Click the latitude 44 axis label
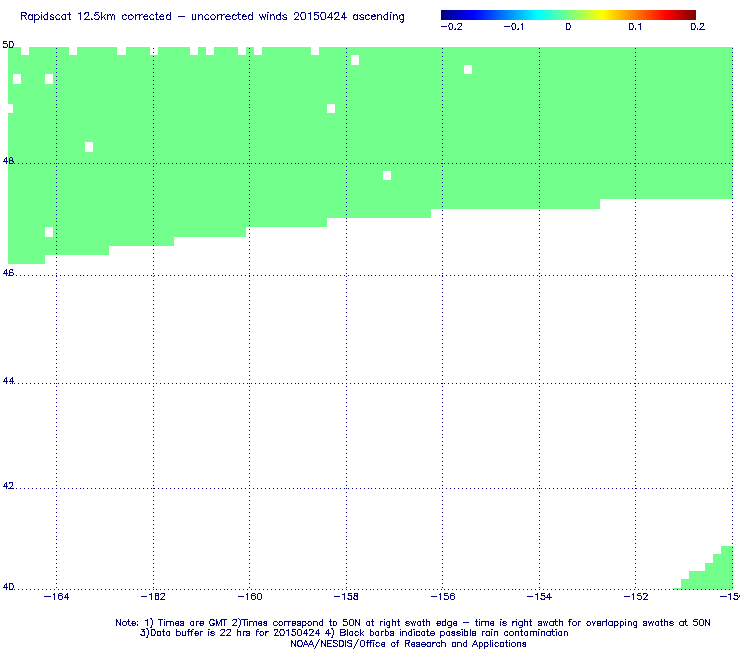Screen dimensions: 740x650 8,380
